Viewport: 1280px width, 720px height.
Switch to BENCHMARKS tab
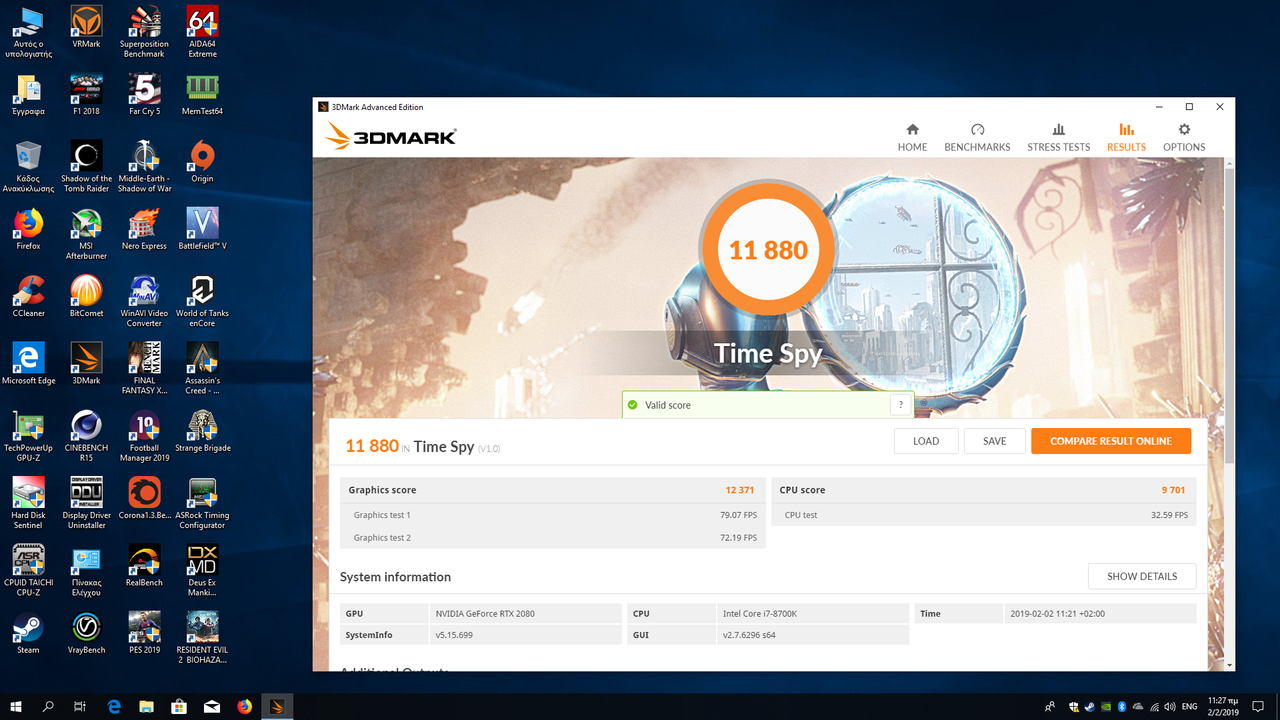977,138
